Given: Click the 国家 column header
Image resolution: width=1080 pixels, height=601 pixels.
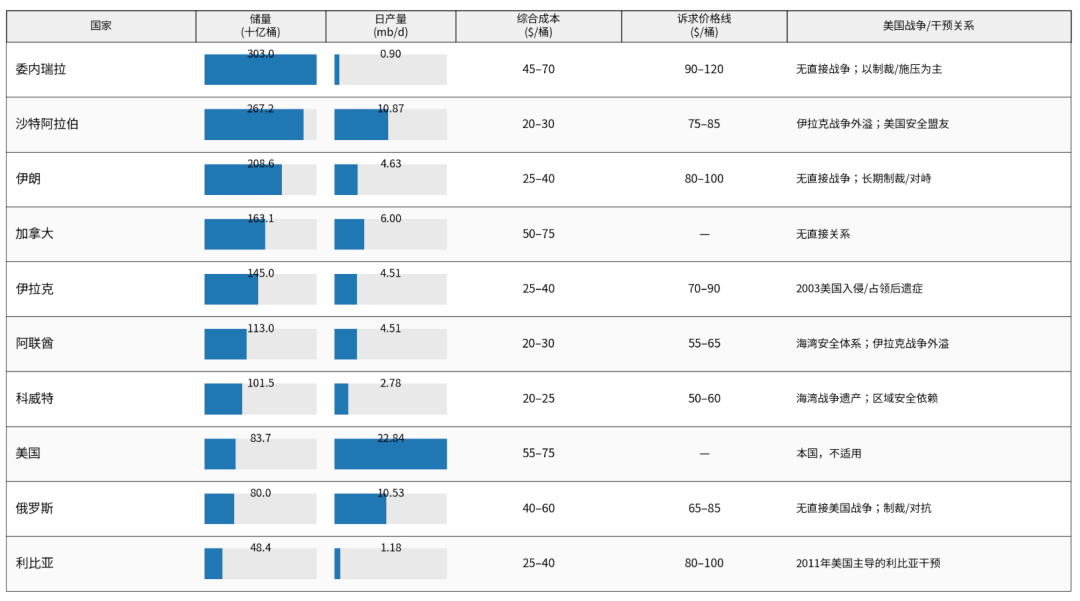Looking at the screenshot, I should (101, 26).
